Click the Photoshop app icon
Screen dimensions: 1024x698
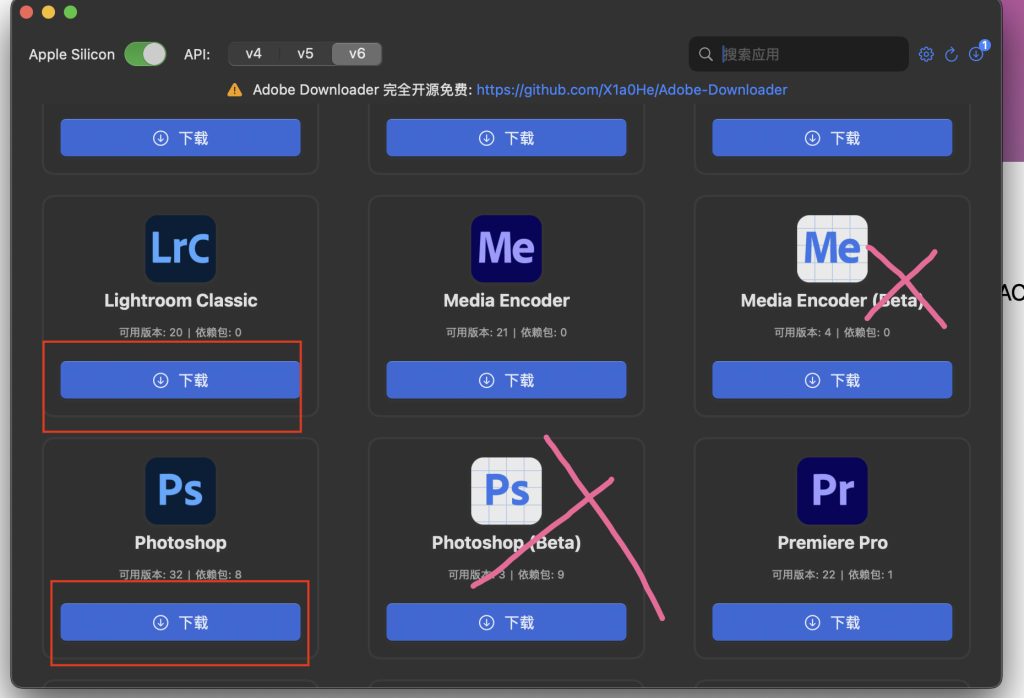click(180, 490)
